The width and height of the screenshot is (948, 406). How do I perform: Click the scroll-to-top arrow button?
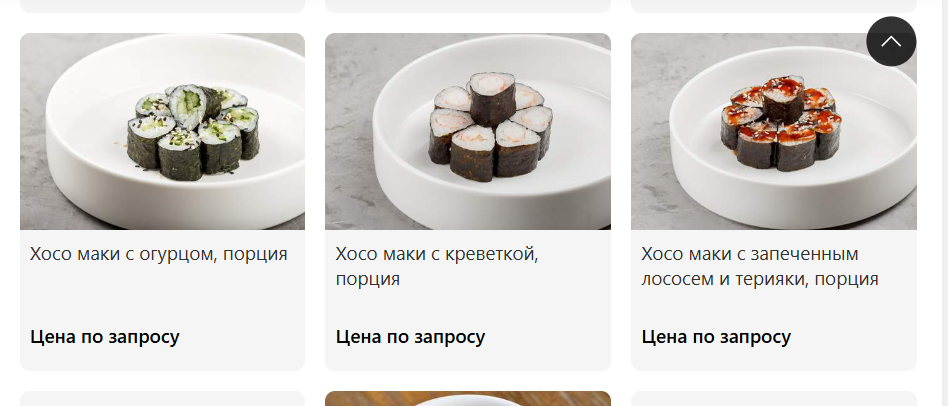click(x=891, y=41)
